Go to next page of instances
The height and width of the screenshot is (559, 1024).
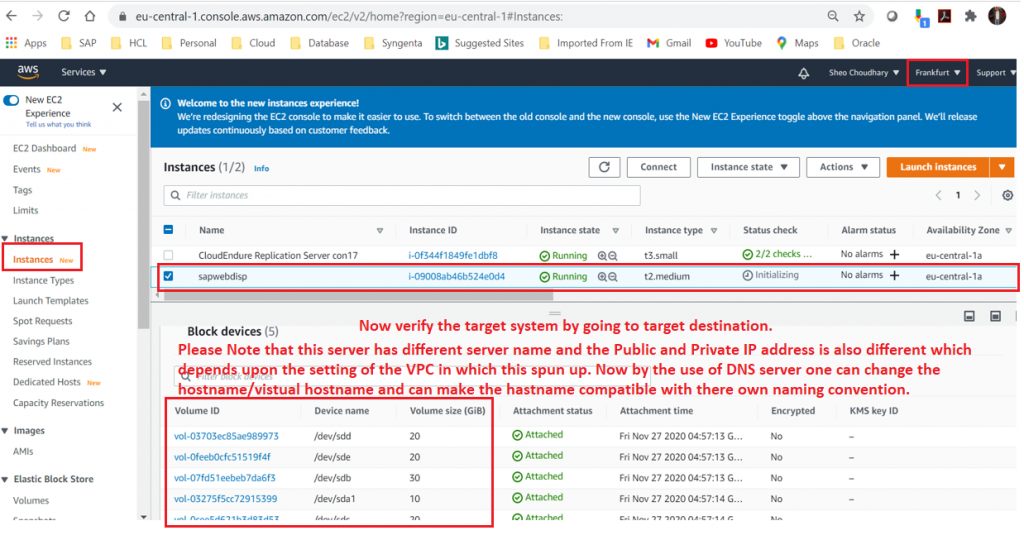pos(978,195)
